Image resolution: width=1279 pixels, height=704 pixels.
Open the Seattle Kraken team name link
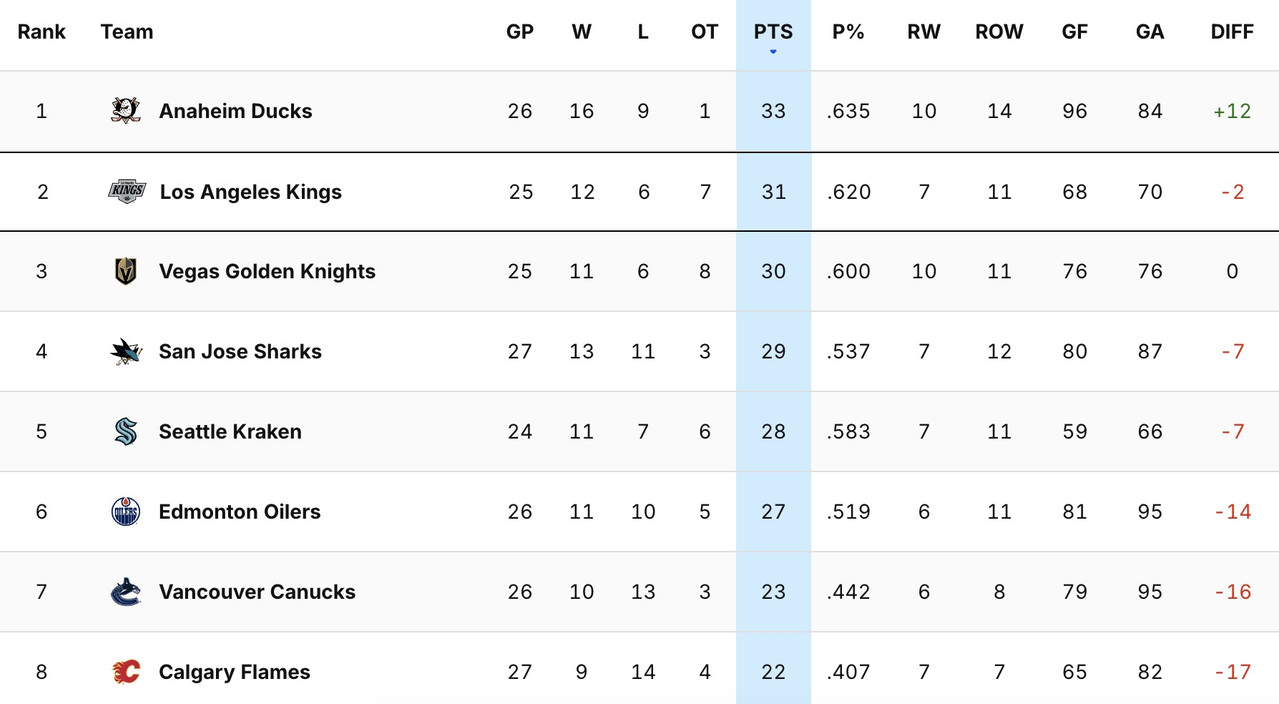pyautogui.click(x=230, y=431)
